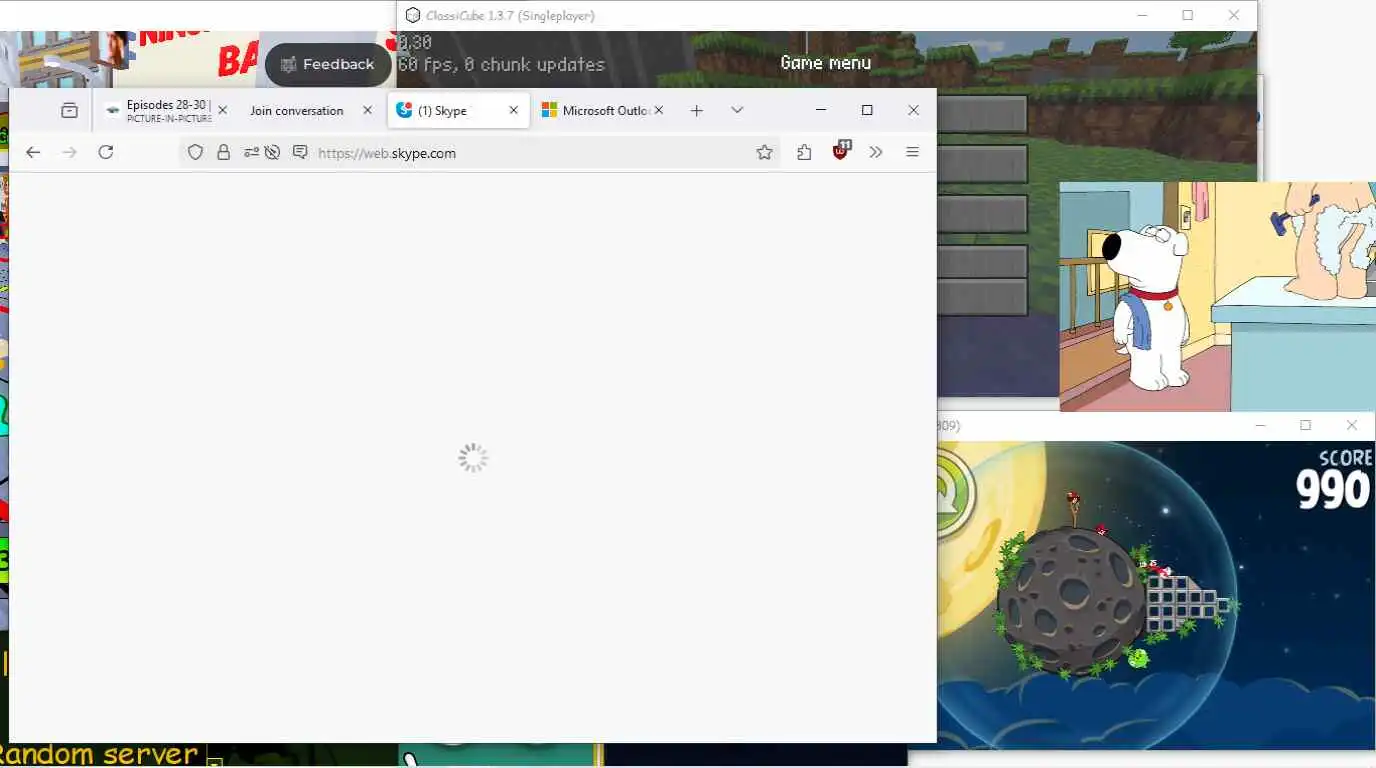Screen dimensions: 1376x768
Task: Click the Random server text
Action: tap(99, 754)
